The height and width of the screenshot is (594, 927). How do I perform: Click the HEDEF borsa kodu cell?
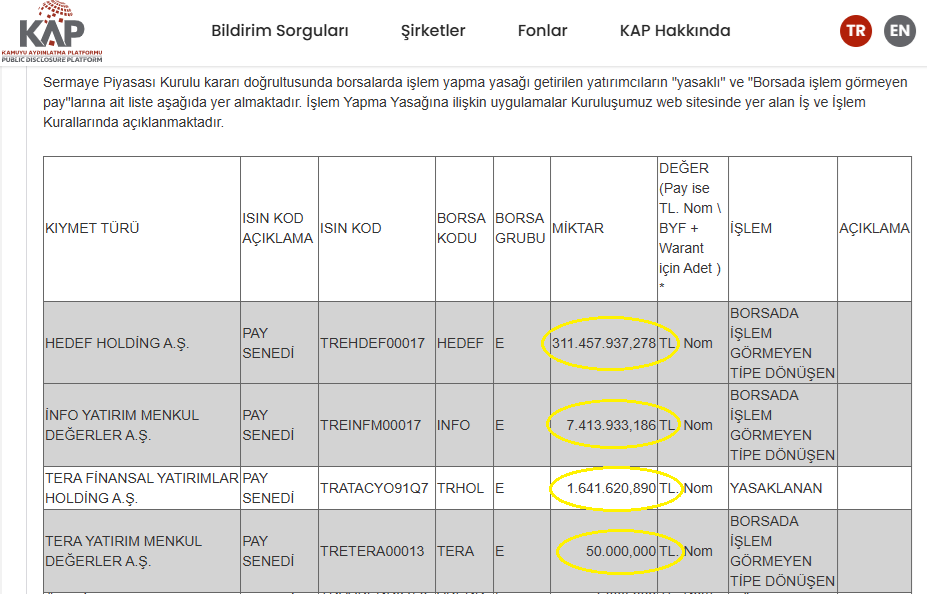tap(464, 343)
